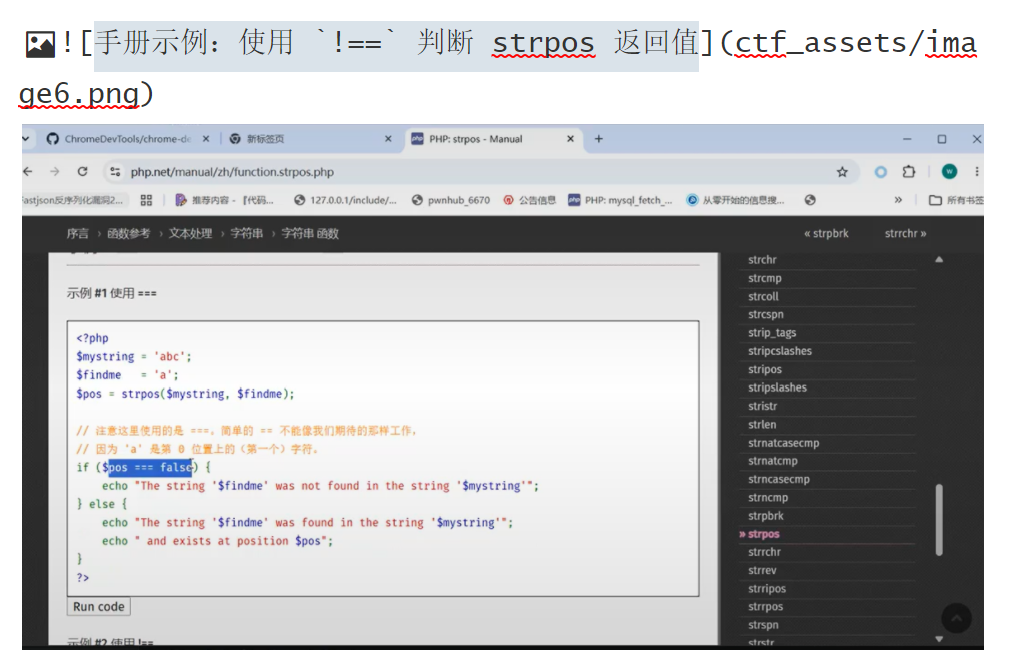Viewport: 1009px width, 663px height.
Task: Open the fastjson反序列化漏洞 bookmark
Action: [72, 200]
